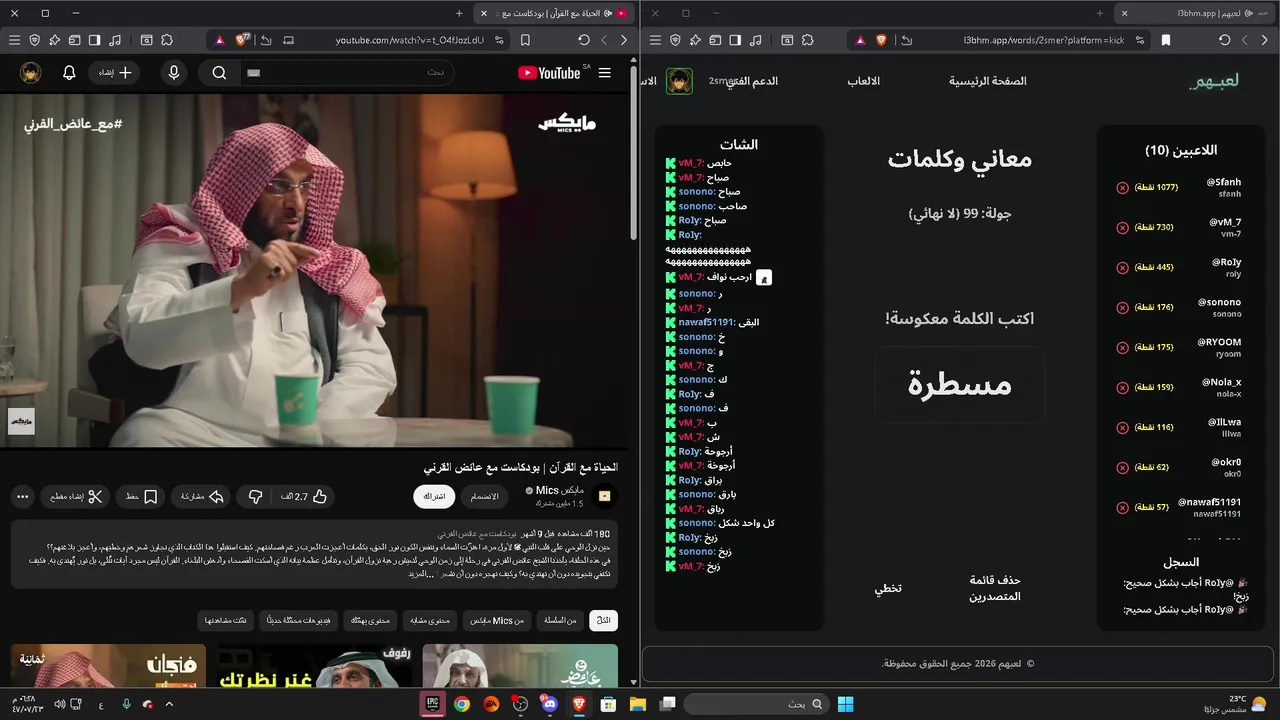Start YouTube voice search with microphone

point(174,73)
